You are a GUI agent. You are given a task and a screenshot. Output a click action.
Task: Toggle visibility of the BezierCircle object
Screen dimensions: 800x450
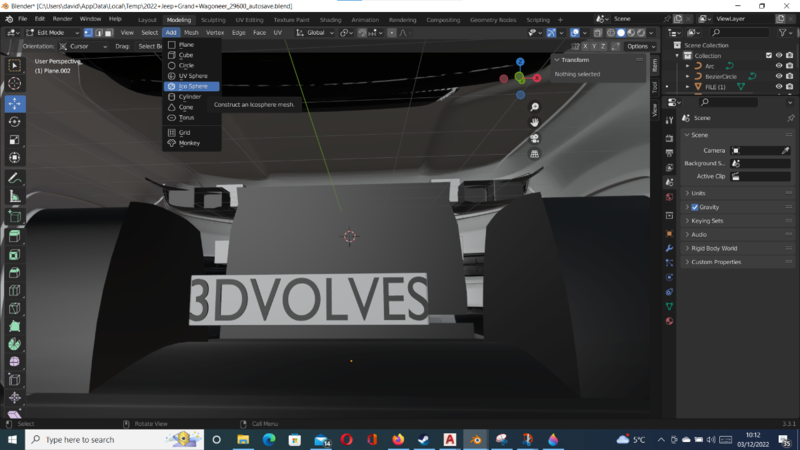[x=779, y=76]
